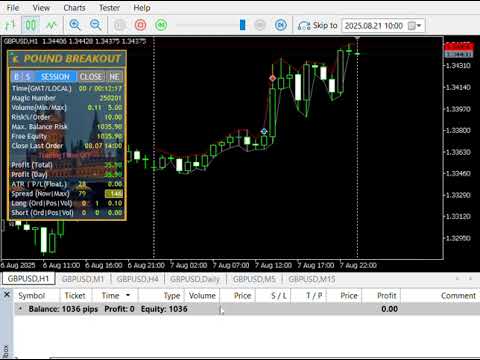Open the Tester menu
Viewport: 480px width, 360px height.
(x=109, y=8)
